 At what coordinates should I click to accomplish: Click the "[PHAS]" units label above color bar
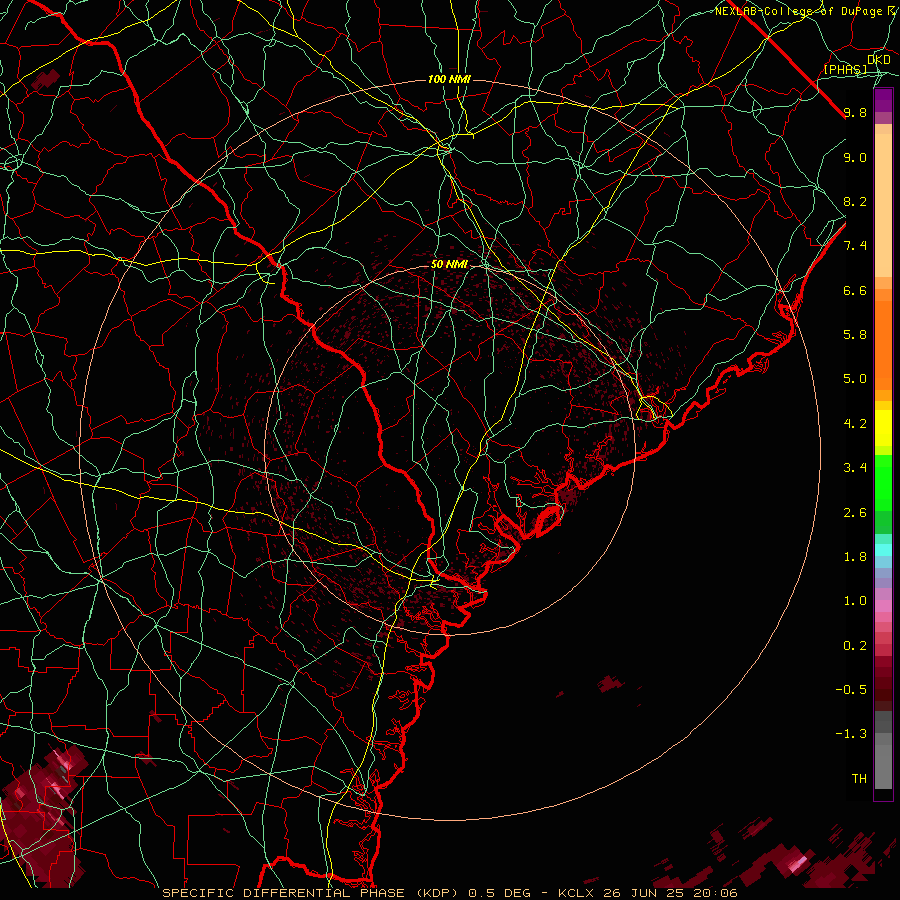pyautogui.click(x=845, y=69)
